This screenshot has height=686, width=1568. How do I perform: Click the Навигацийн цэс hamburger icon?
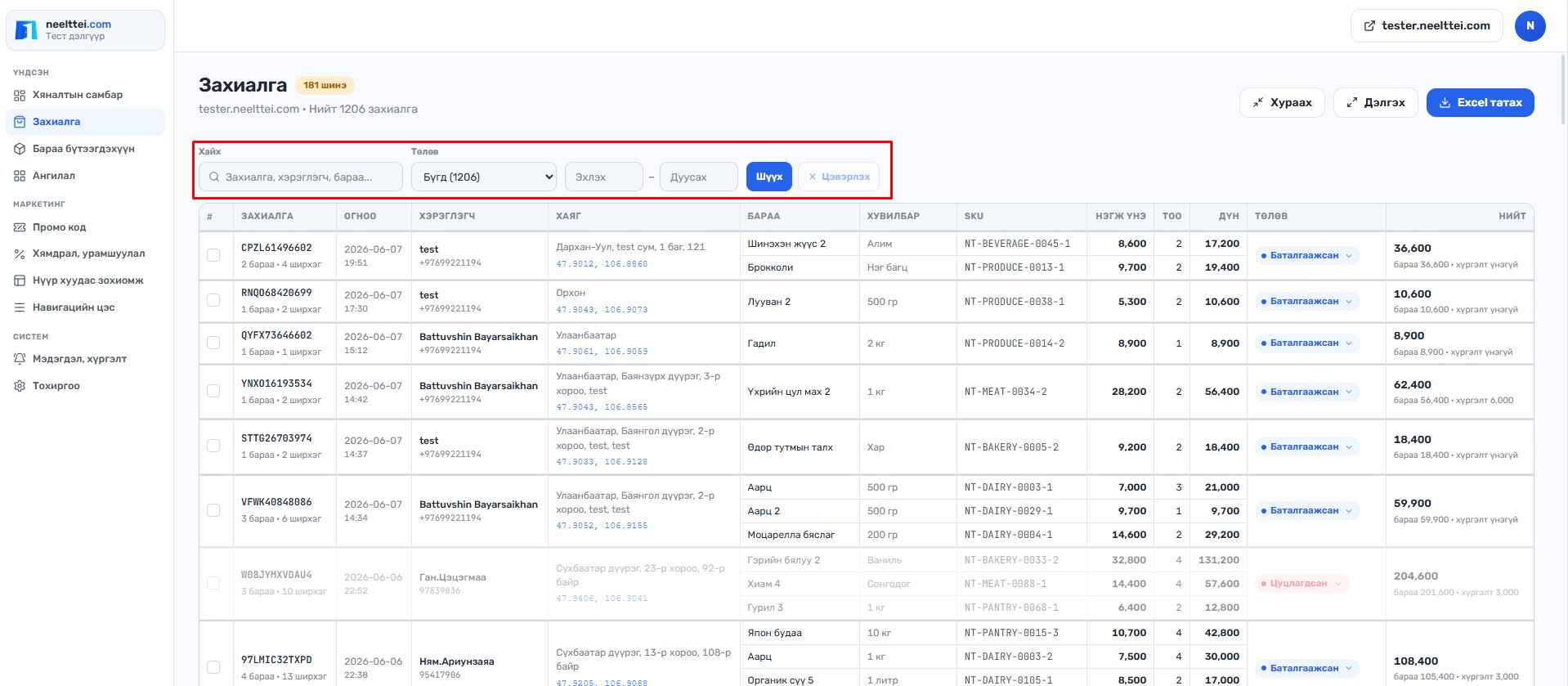click(x=20, y=307)
